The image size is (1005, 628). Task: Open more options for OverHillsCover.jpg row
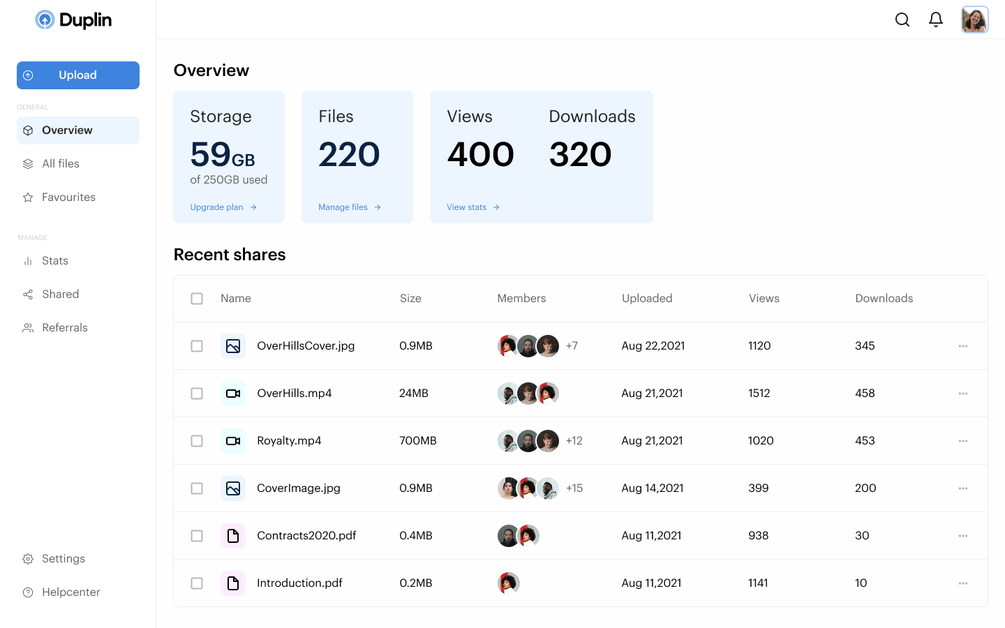click(x=963, y=346)
